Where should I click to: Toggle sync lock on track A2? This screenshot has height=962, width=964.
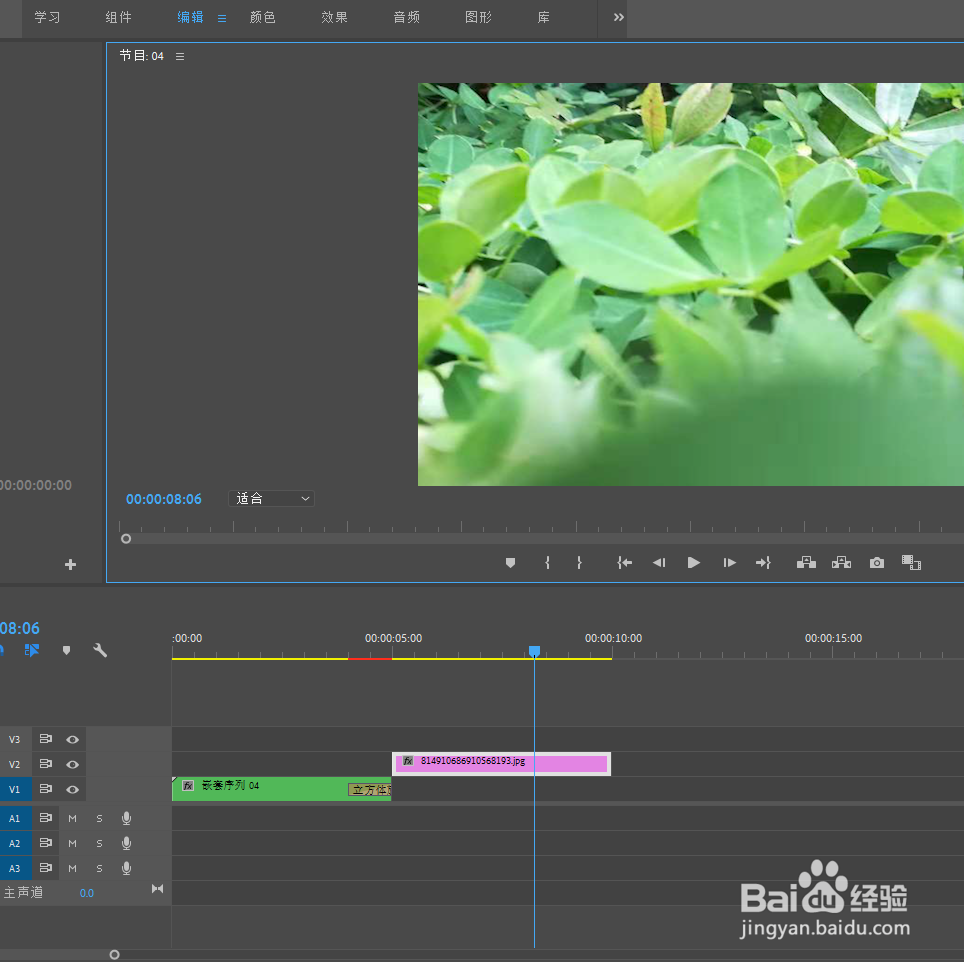pos(45,842)
